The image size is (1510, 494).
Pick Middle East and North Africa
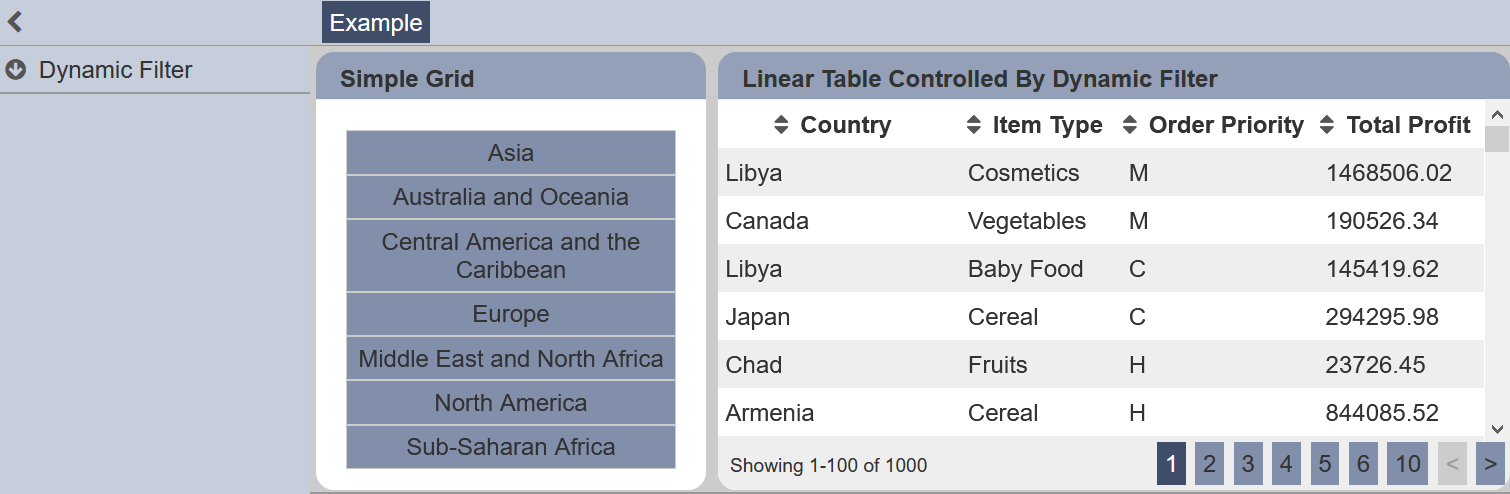511,359
